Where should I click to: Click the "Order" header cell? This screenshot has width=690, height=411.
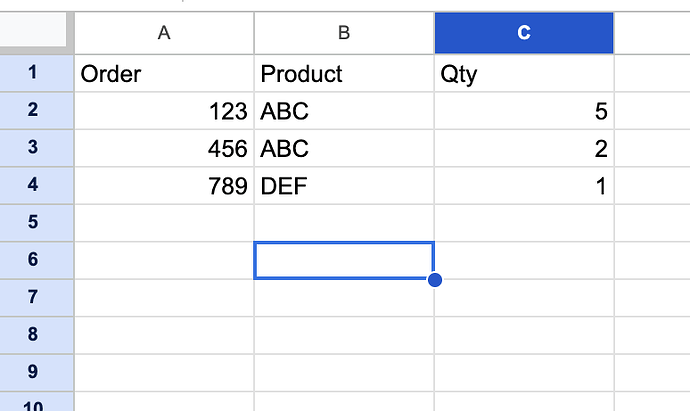pyautogui.click(x=164, y=73)
